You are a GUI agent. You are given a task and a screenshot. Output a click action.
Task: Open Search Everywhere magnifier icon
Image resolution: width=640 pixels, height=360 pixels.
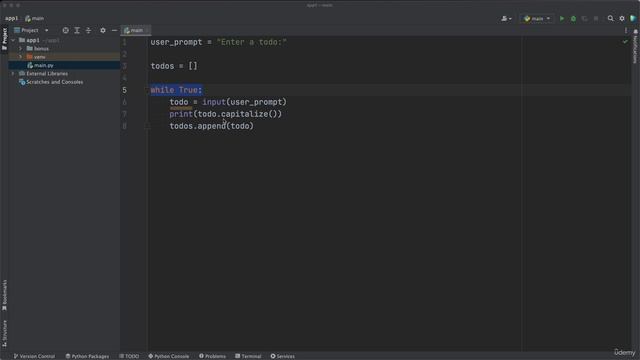(x=611, y=18)
